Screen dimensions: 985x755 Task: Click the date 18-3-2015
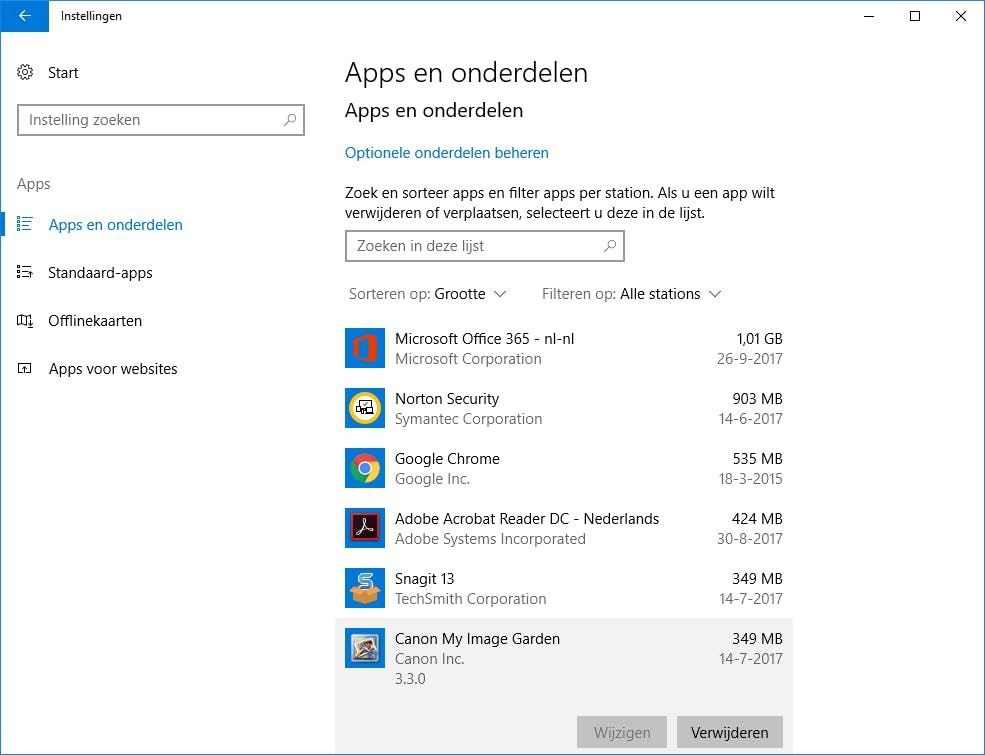pos(751,479)
